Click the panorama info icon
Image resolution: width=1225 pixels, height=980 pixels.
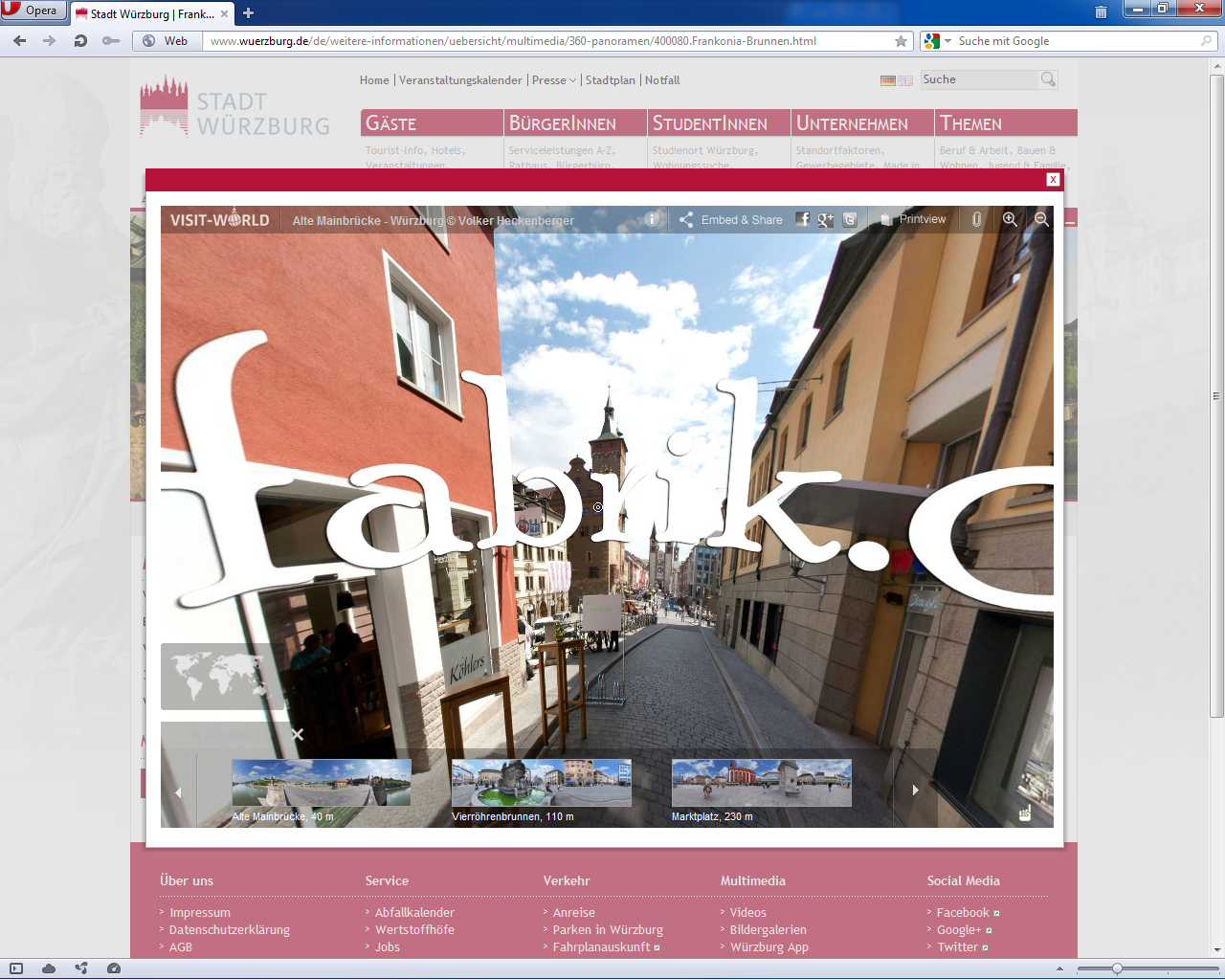click(x=652, y=219)
